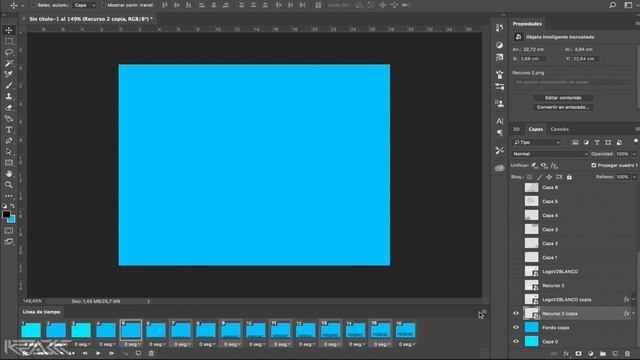Viewport: 640px width, 360px height.
Task: Open the Edit Toolbar three-dots button
Action: [x=9, y=196]
